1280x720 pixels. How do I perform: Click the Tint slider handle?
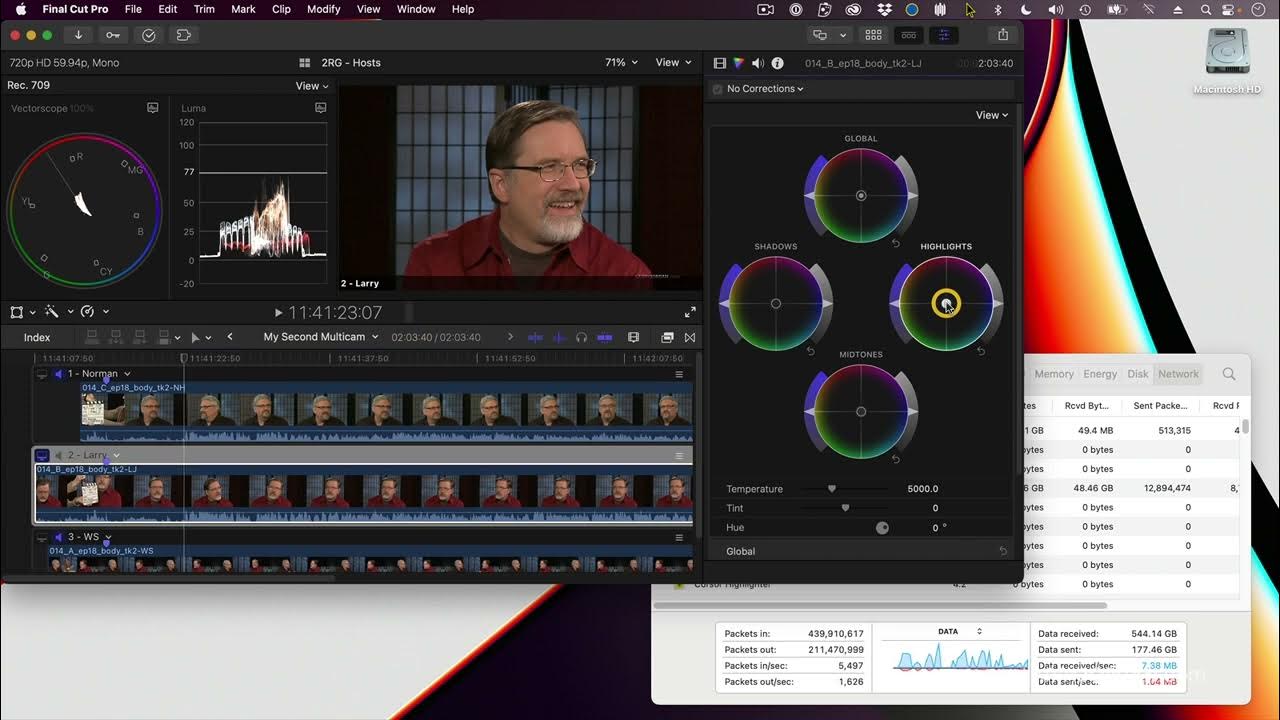[845, 508]
